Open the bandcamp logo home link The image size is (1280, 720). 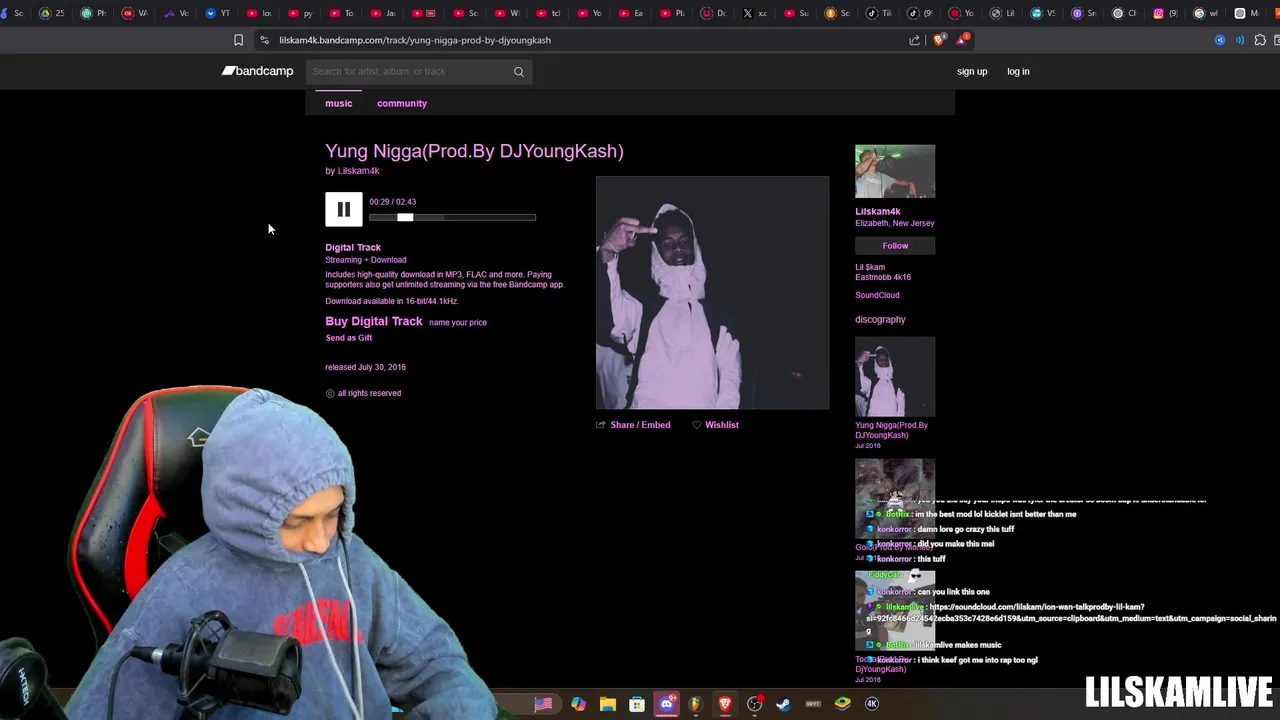tap(258, 71)
